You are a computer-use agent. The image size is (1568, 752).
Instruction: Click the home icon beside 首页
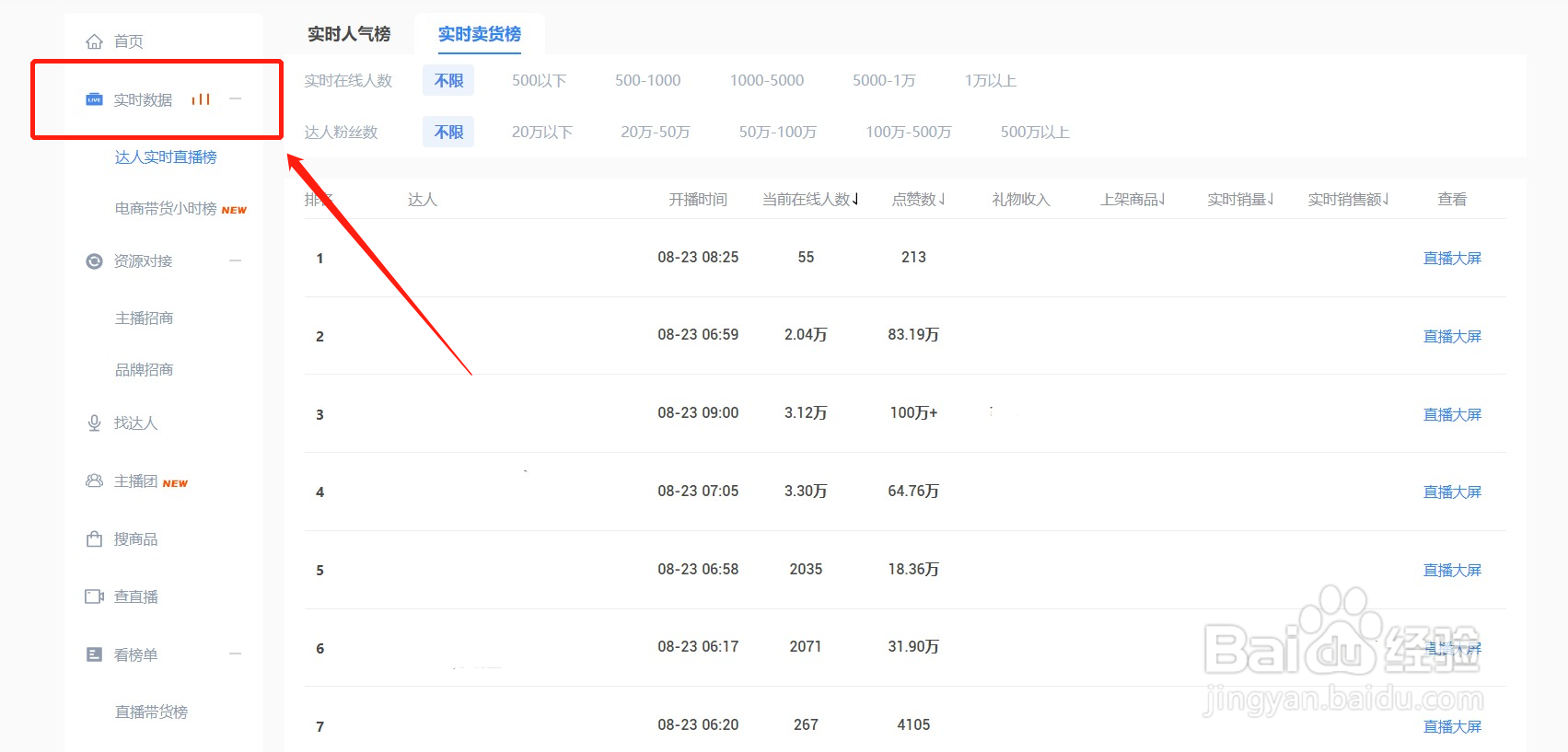(94, 41)
